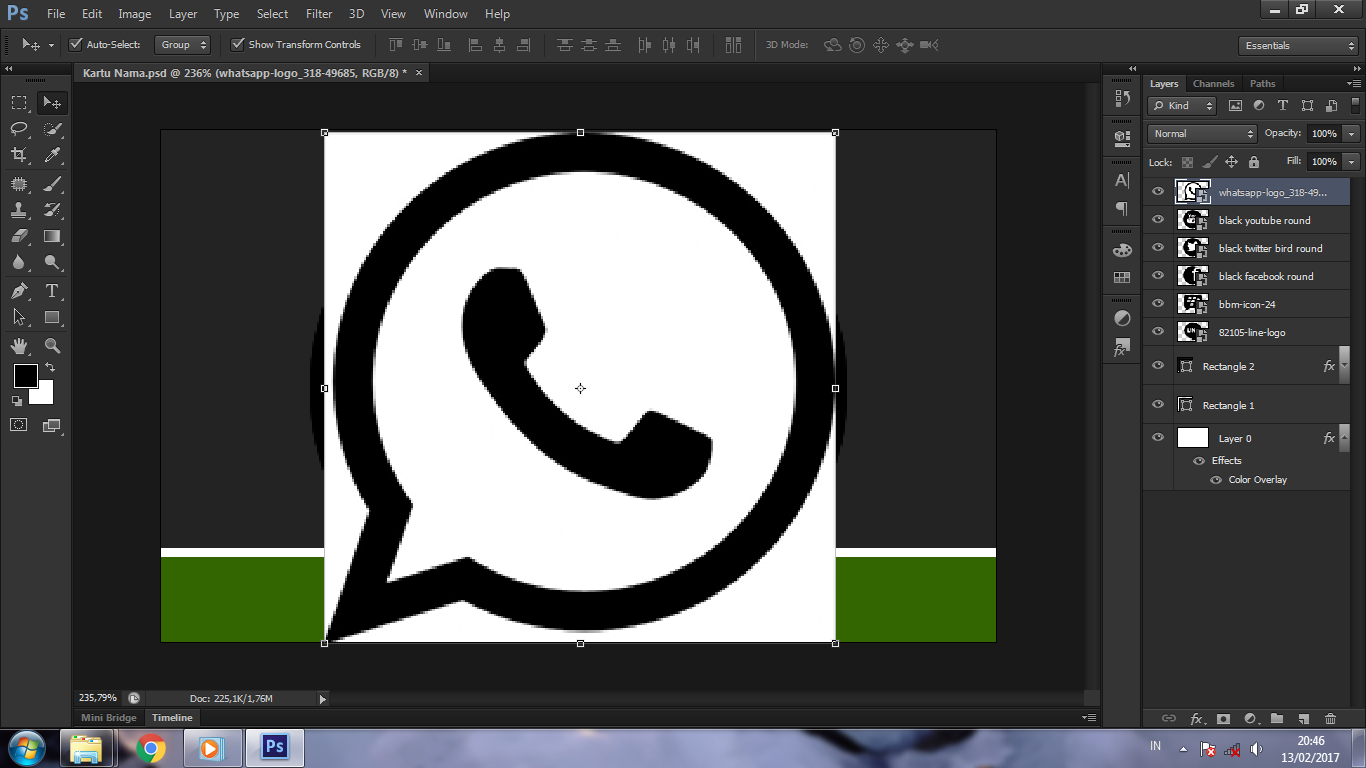The image size is (1366, 768).
Task: Swap foreground and background colors
Action: (x=50, y=368)
